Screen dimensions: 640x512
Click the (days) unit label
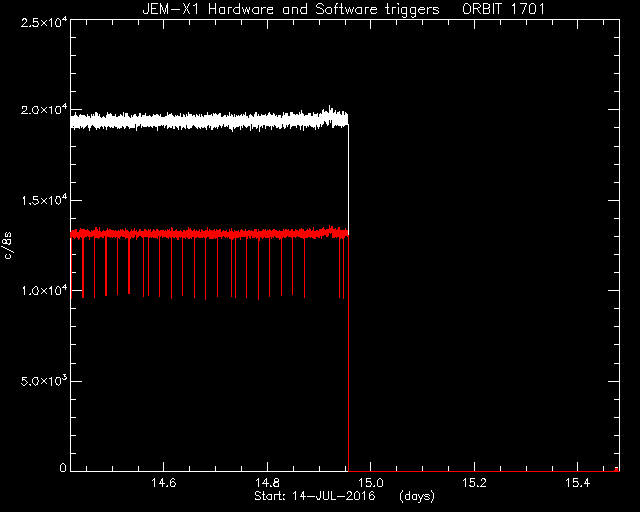(x=417, y=496)
